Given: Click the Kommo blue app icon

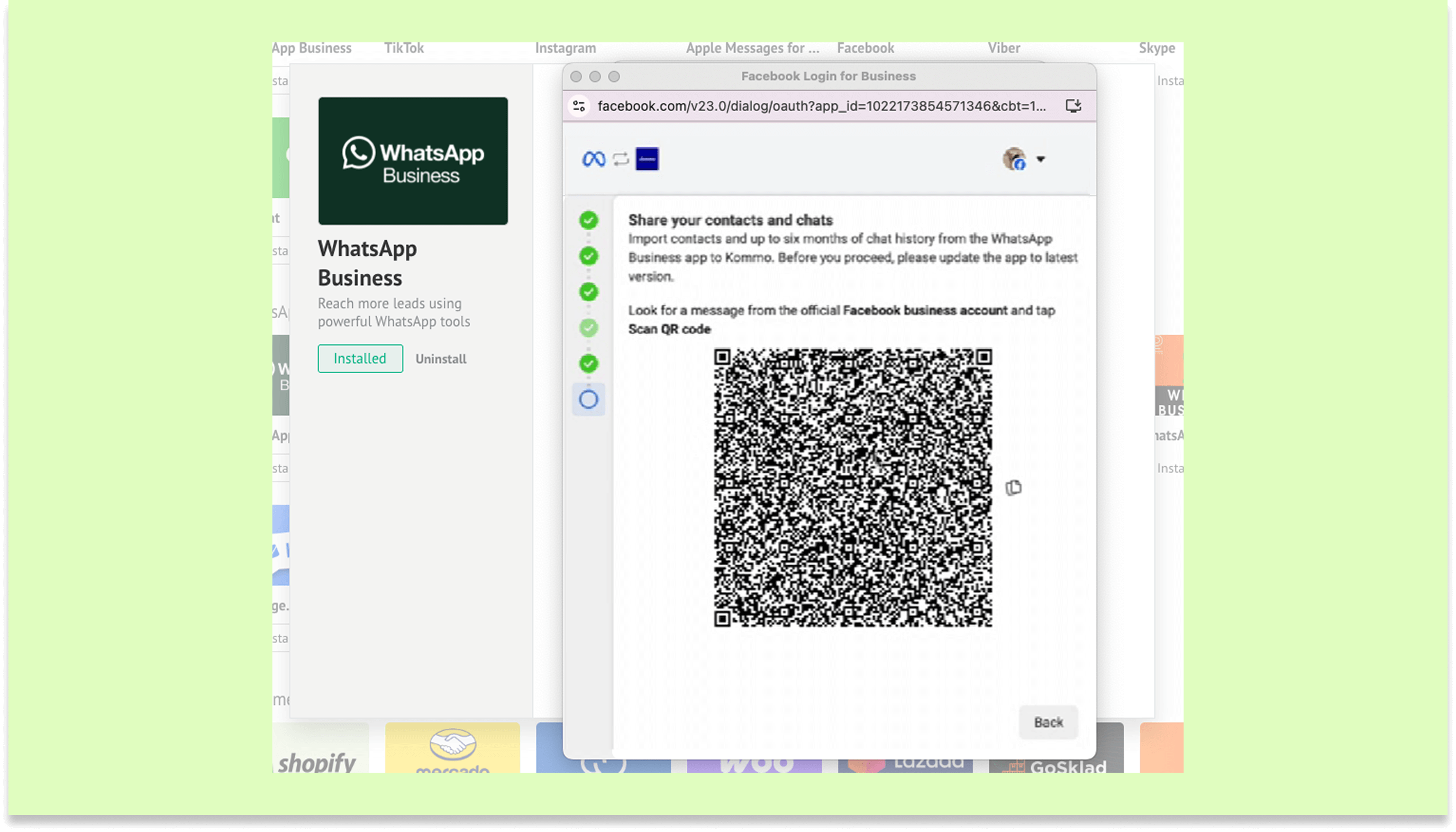Looking at the screenshot, I should coord(647,159).
